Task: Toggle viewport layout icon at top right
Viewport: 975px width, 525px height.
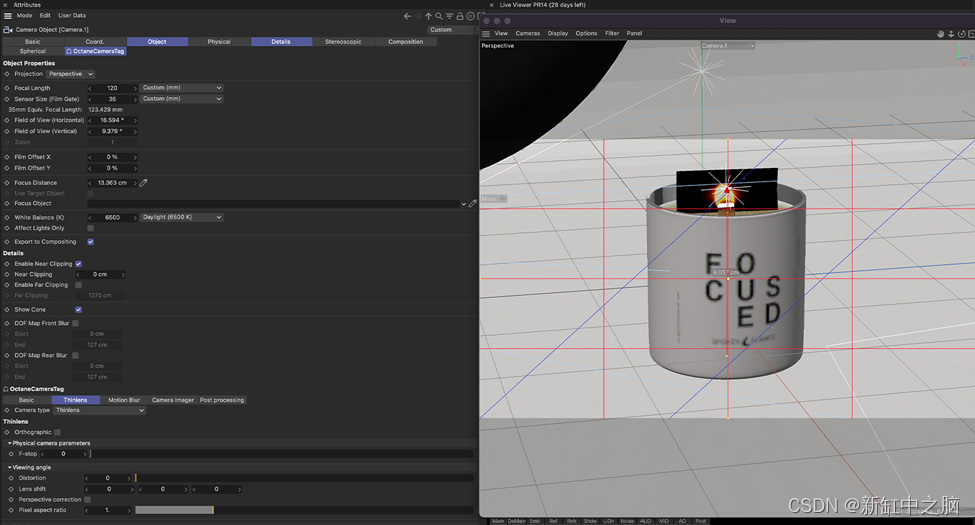Action: 971,34
